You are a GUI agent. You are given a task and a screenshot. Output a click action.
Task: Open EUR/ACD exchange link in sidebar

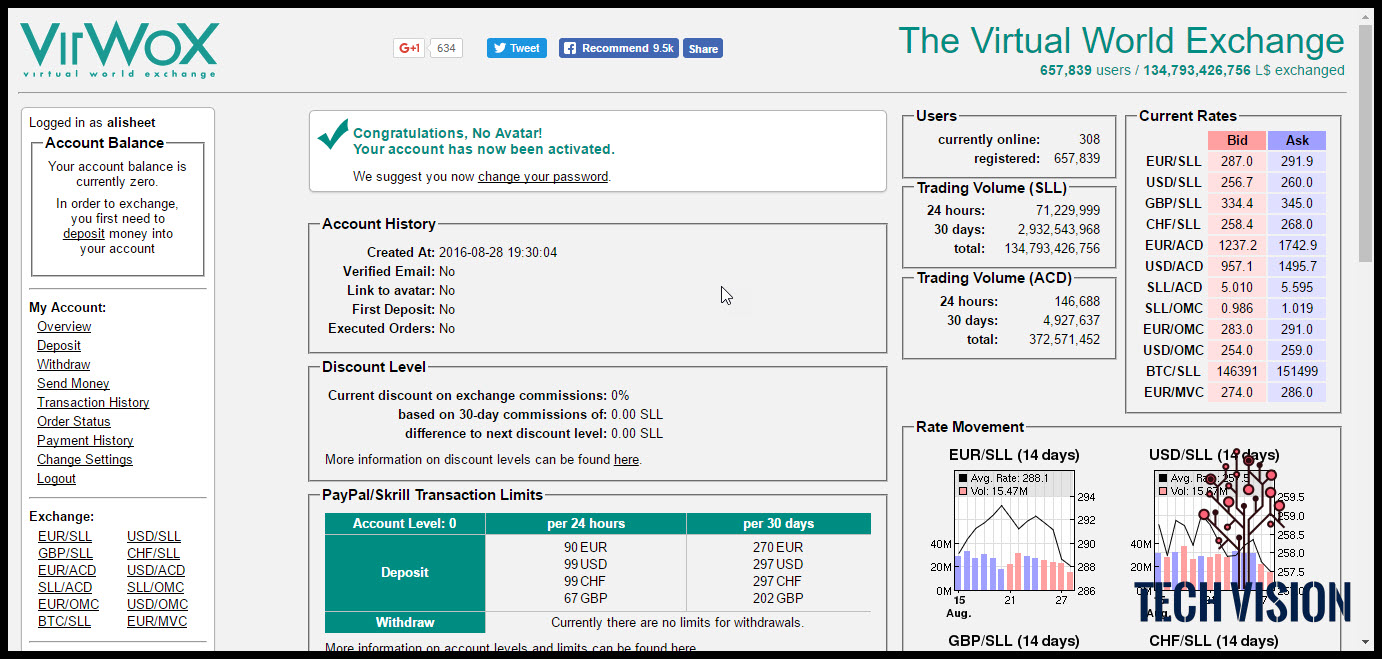pyautogui.click(x=68, y=571)
